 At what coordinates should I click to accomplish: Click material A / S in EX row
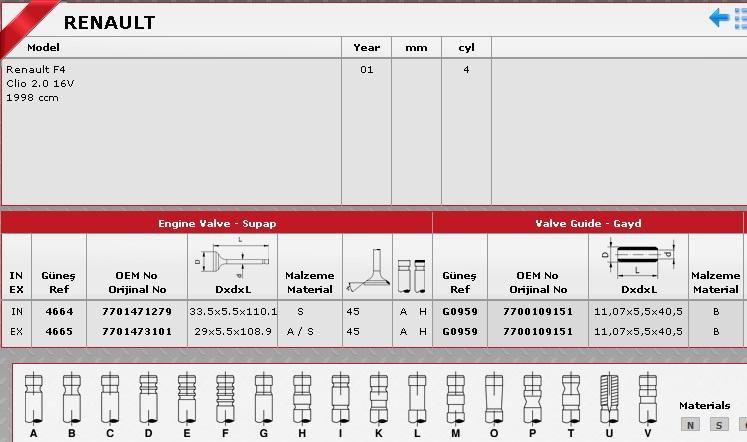click(300, 332)
